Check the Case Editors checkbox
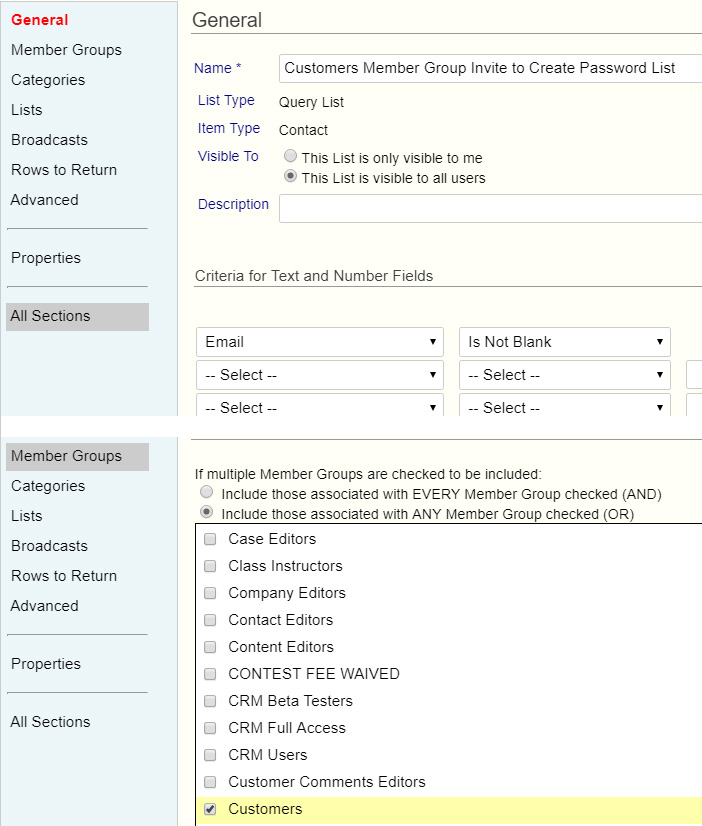 coord(210,539)
